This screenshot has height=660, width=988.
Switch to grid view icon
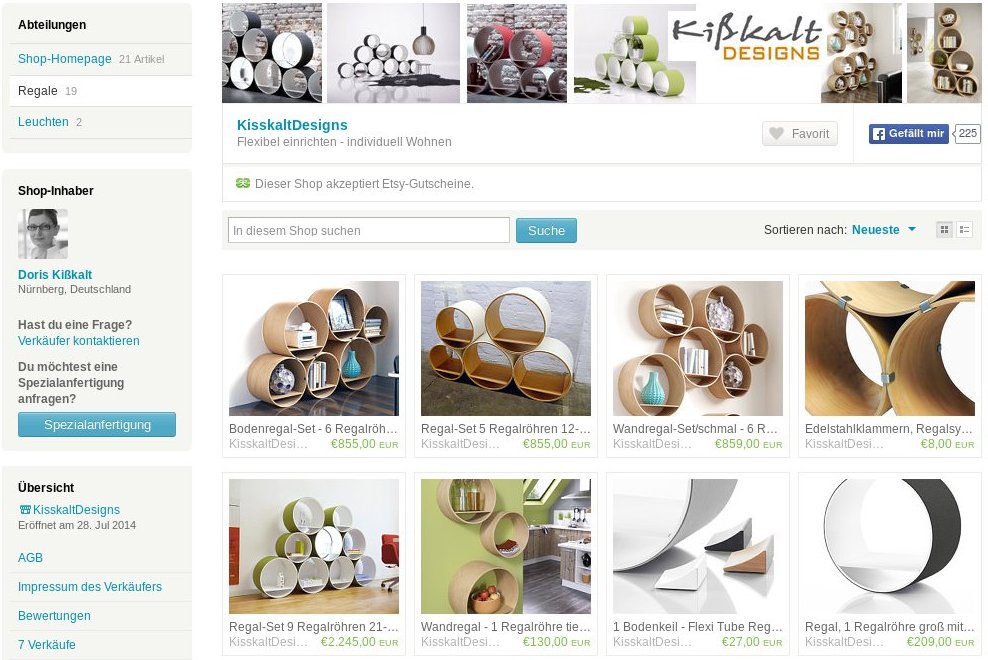(944, 230)
